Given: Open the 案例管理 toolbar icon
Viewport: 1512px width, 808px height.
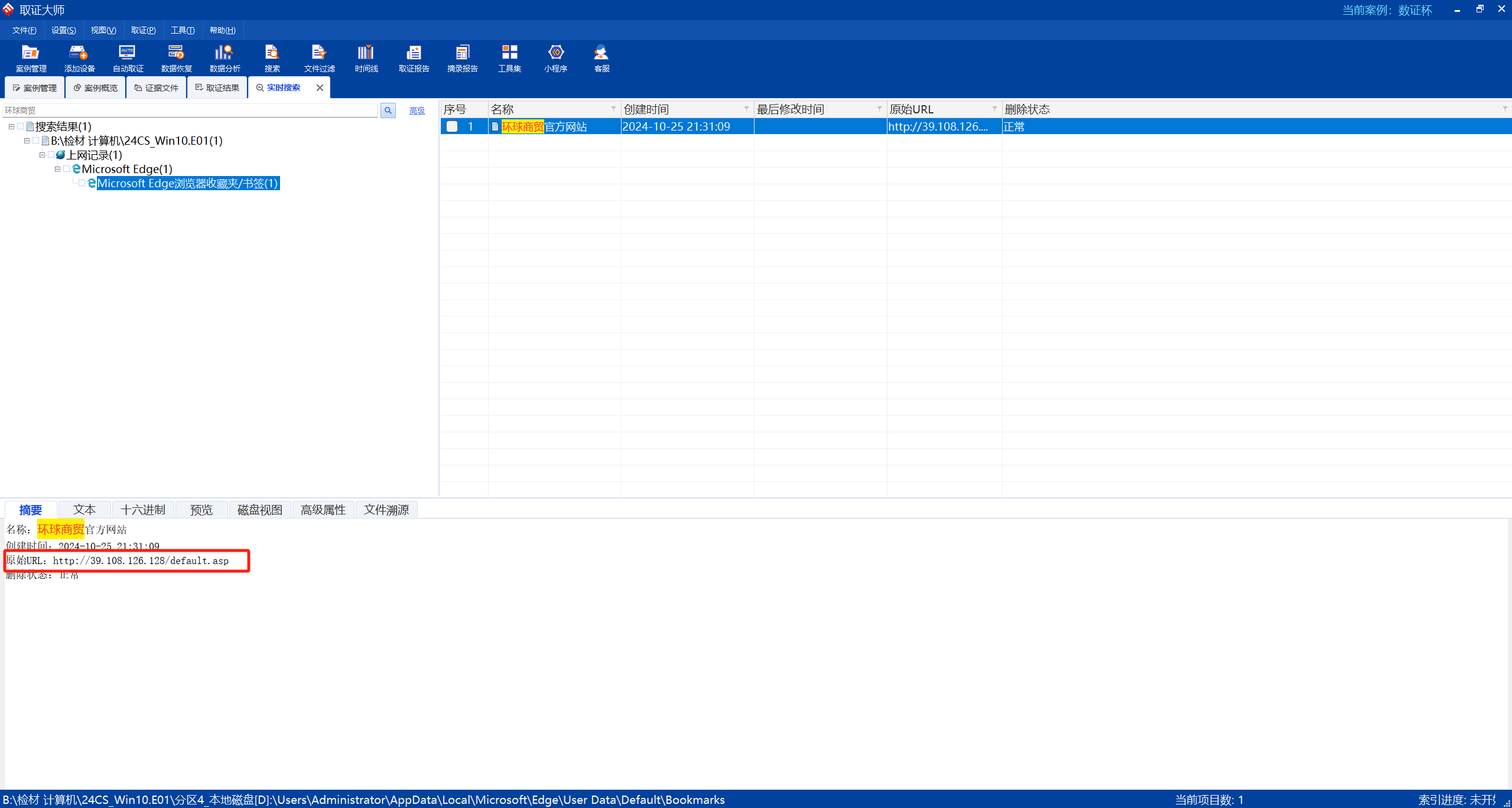Looking at the screenshot, I should (31, 58).
